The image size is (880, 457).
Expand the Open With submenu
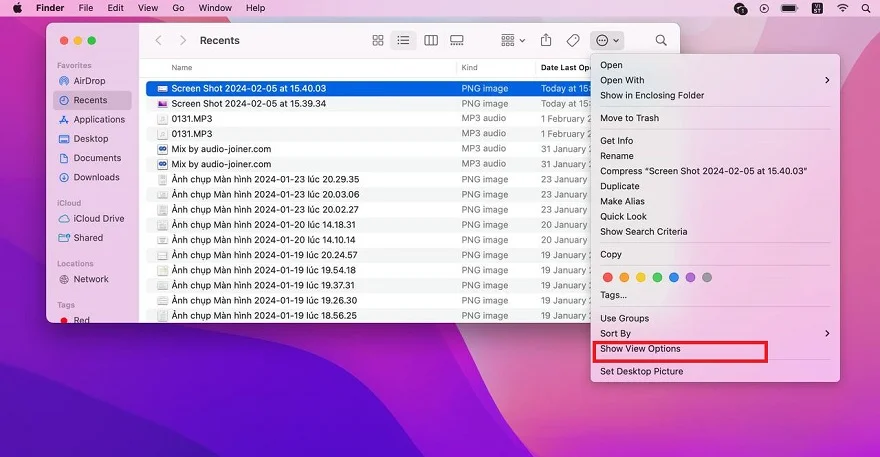click(x=715, y=80)
